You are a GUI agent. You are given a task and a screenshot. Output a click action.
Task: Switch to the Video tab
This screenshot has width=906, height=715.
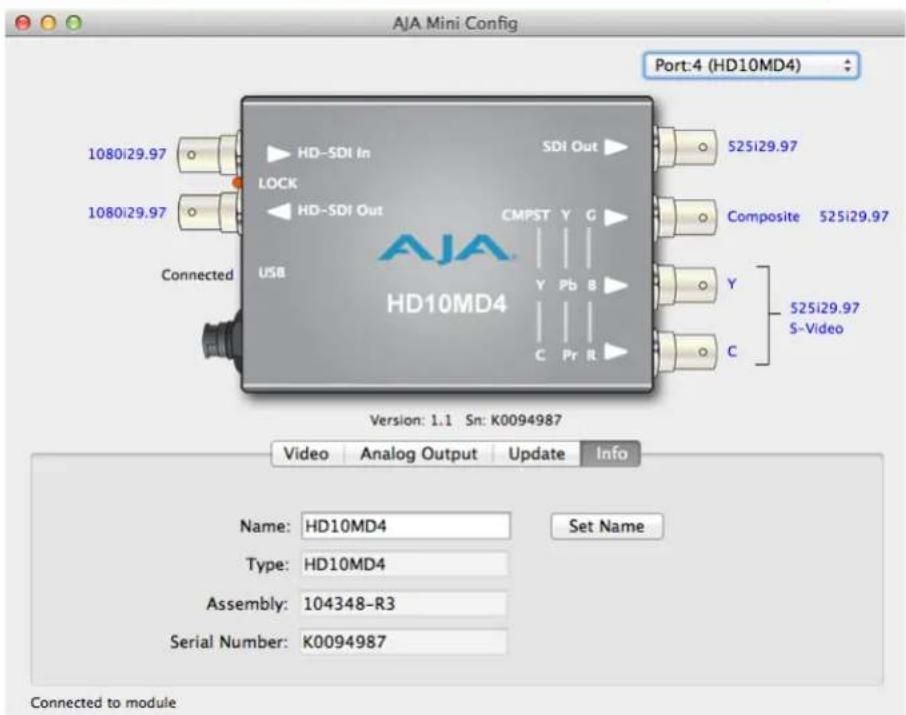(x=307, y=454)
